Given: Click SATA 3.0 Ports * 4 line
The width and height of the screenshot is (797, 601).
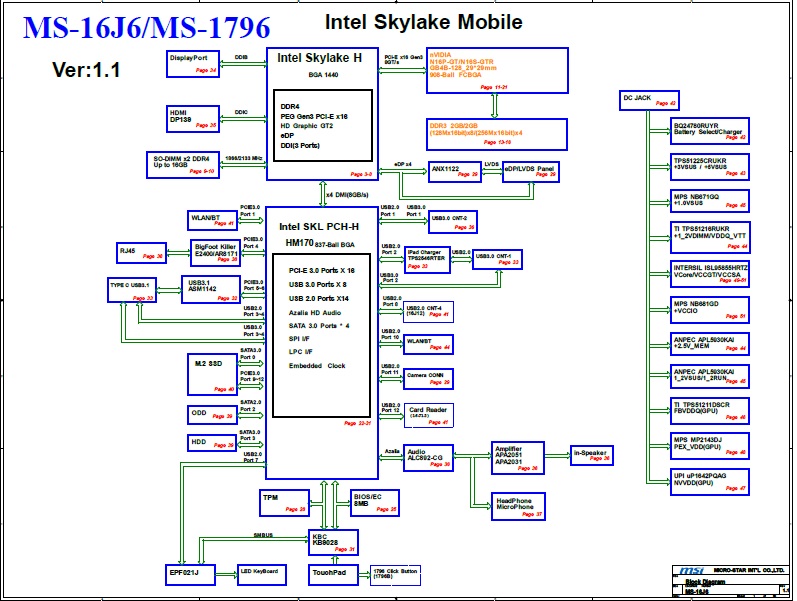Looking at the screenshot, I should tap(319, 325).
